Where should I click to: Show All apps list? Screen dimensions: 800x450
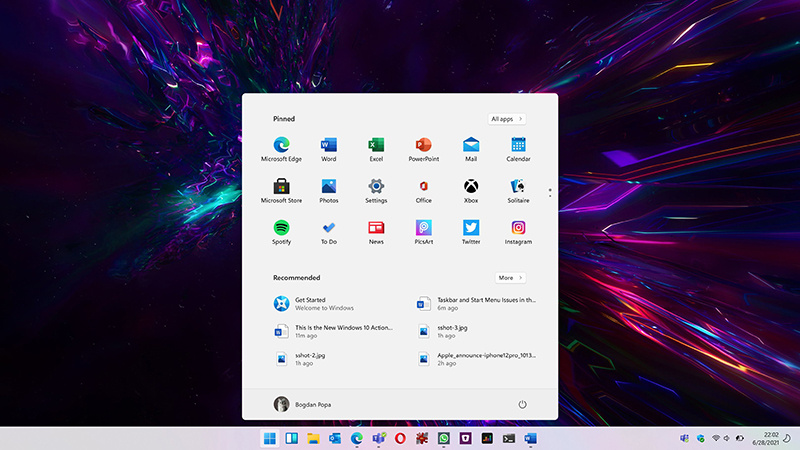507,119
